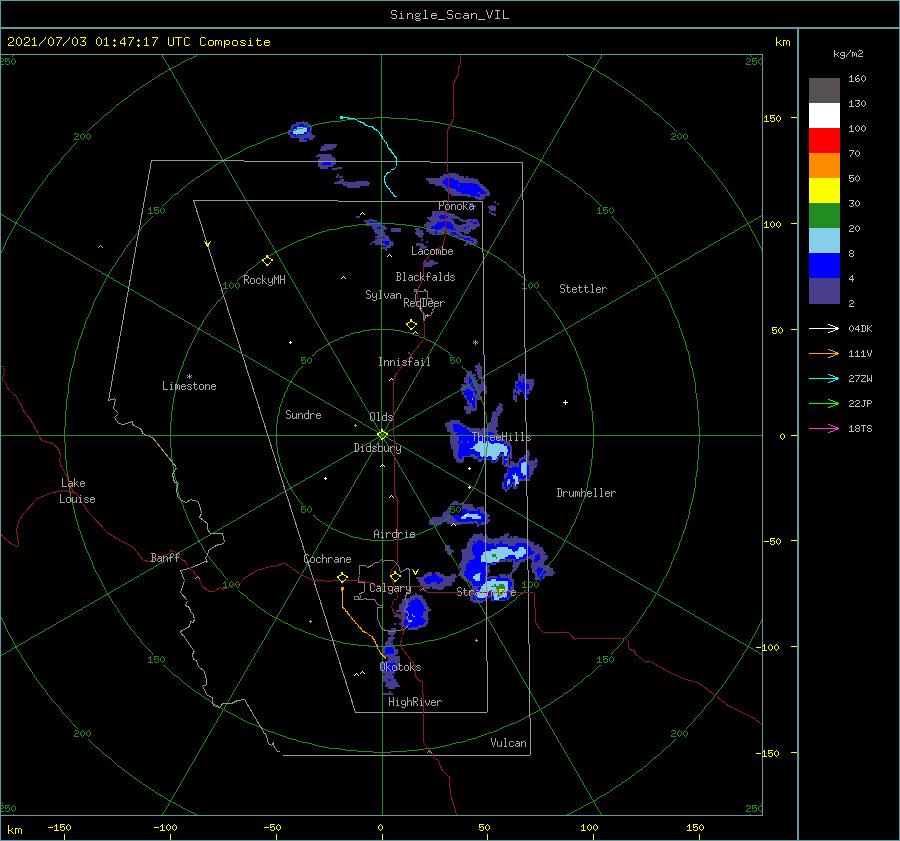Click the green 22JP track arrow
Image resolution: width=900 pixels, height=841 pixels.
[824, 404]
